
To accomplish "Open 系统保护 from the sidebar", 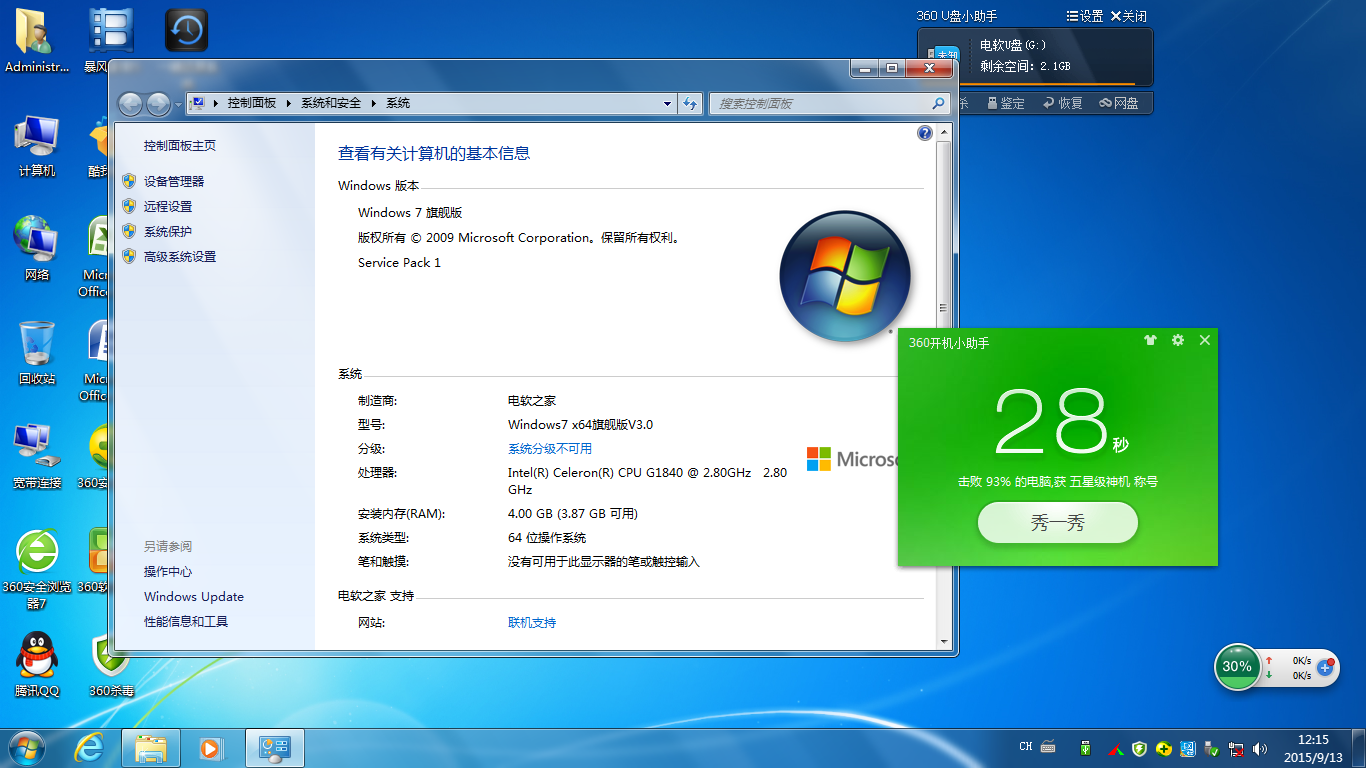I will (x=168, y=231).
